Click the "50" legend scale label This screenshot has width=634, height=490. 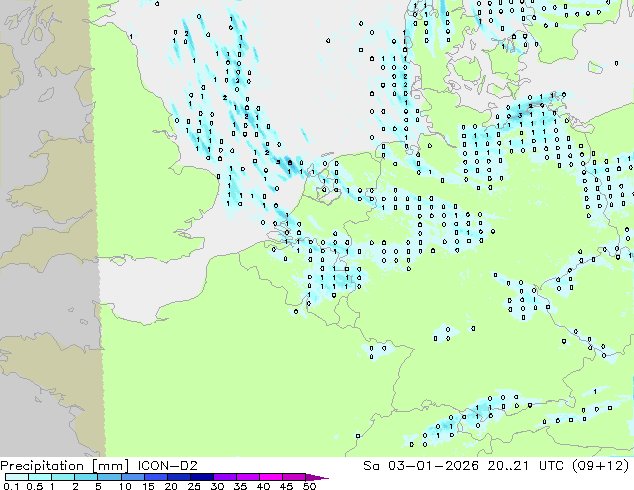309,486
